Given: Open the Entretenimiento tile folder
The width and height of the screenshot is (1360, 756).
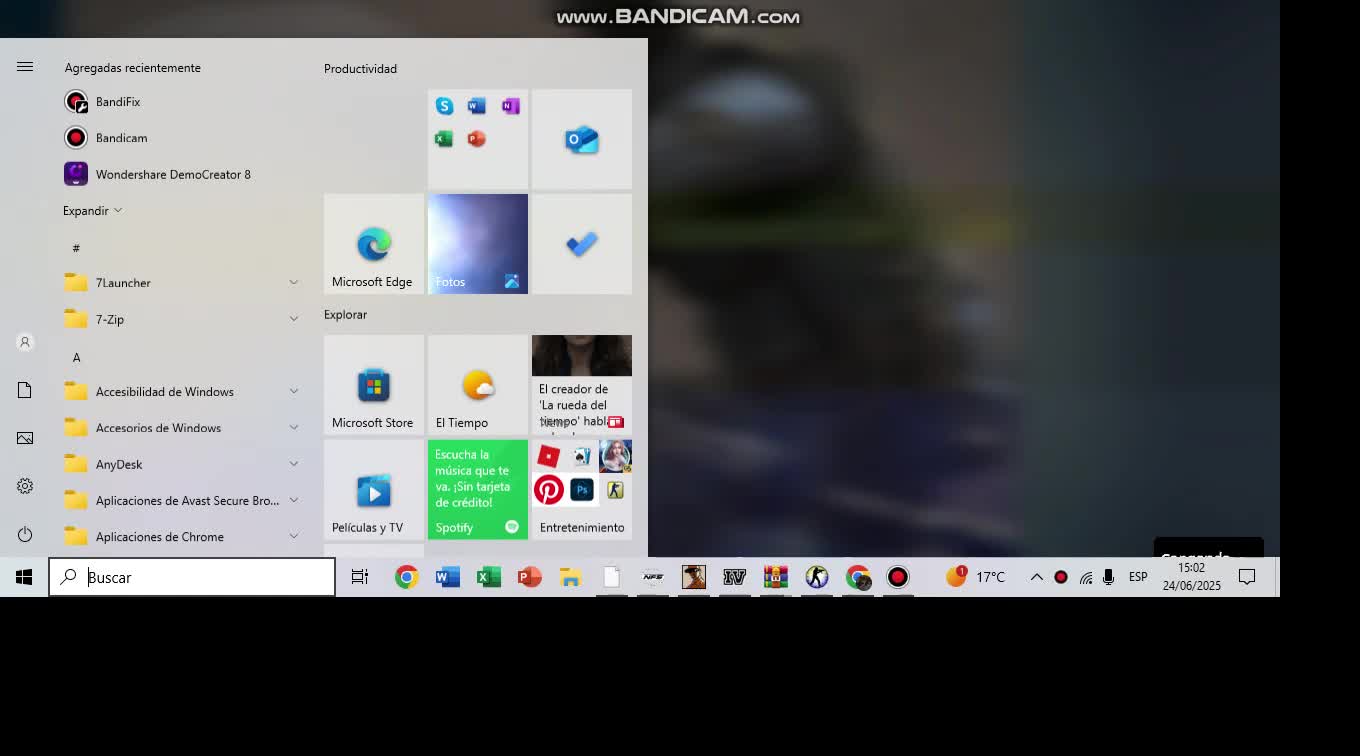Looking at the screenshot, I should pos(582,490).
